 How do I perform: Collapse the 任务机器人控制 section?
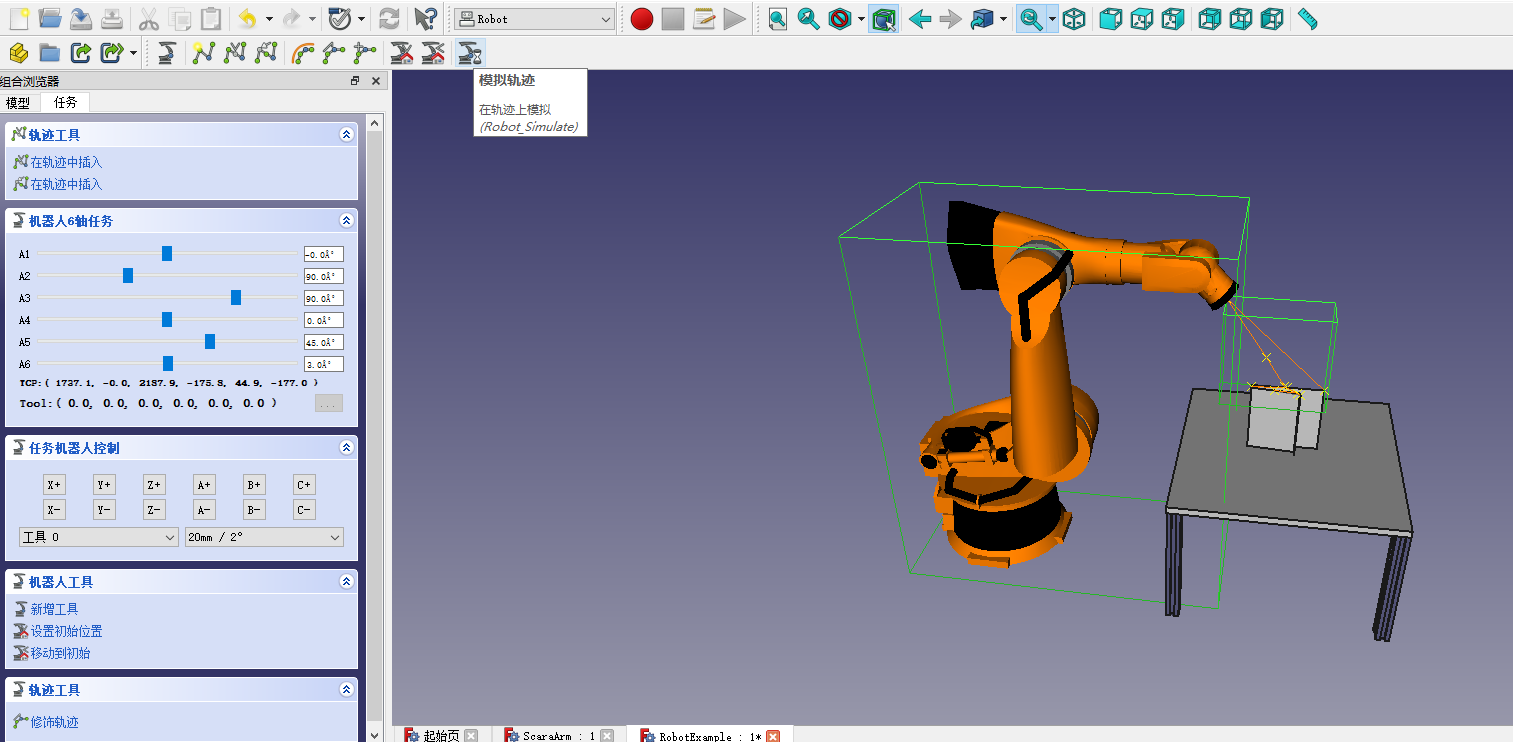[x=346, y=448]
